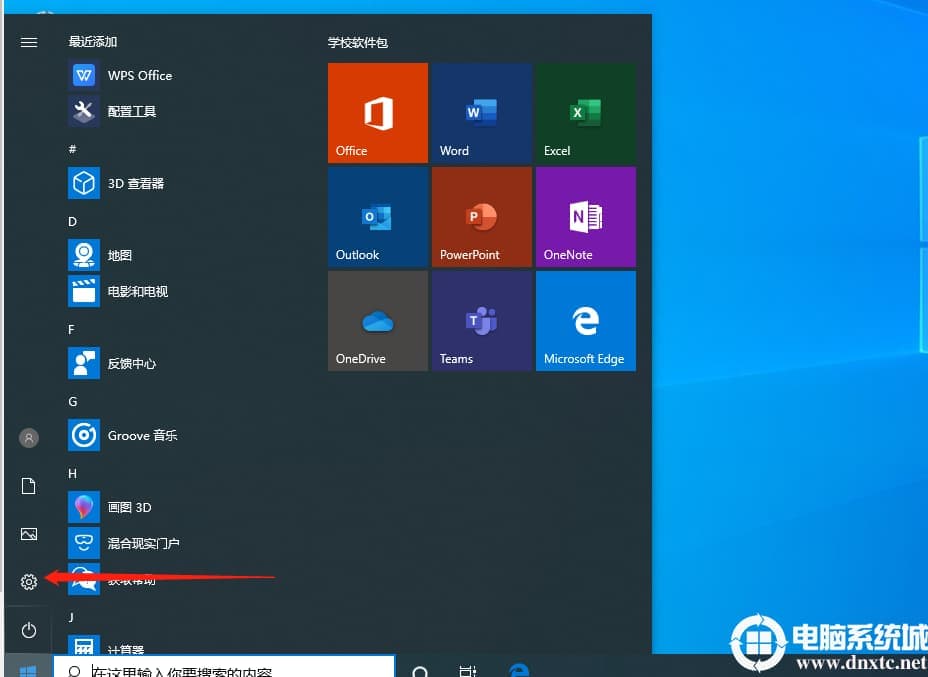The width and height of the screenshot is (928, 677).
Task: Click the Windows Start button
Action: pyautogui.click(x=27, y=668)
